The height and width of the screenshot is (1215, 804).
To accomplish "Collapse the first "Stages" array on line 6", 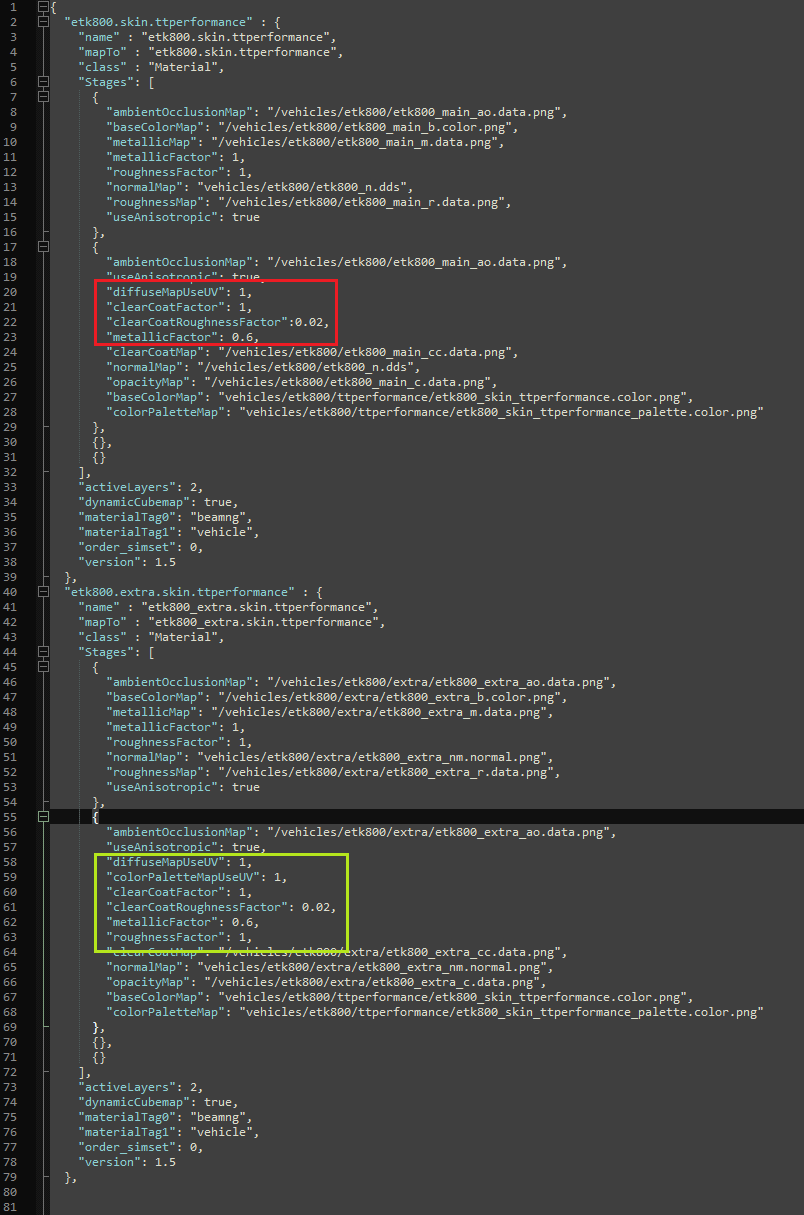I will 43,81.
